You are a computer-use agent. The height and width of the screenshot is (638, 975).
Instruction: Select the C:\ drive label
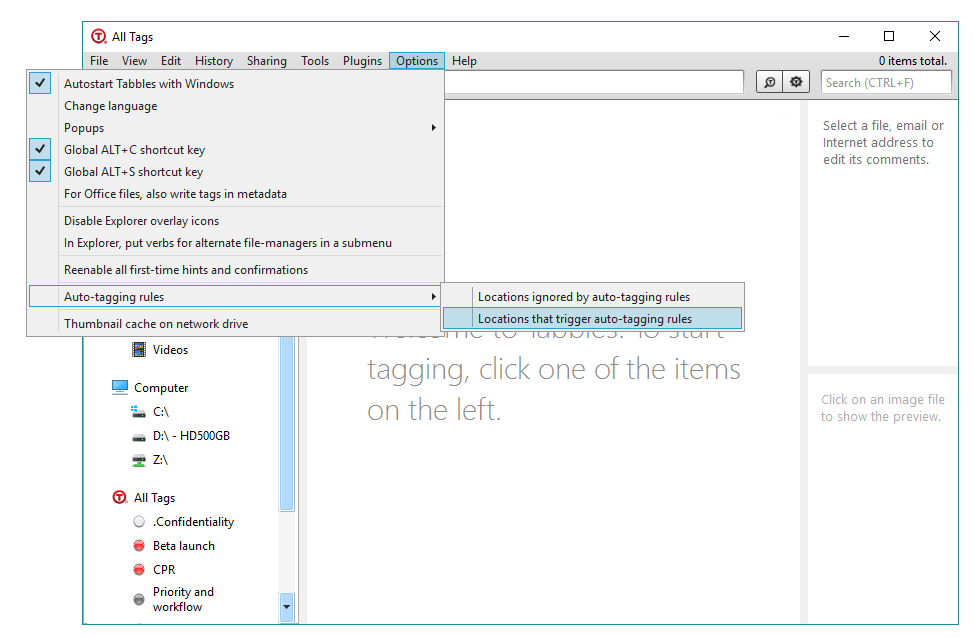tap(161, 412)
